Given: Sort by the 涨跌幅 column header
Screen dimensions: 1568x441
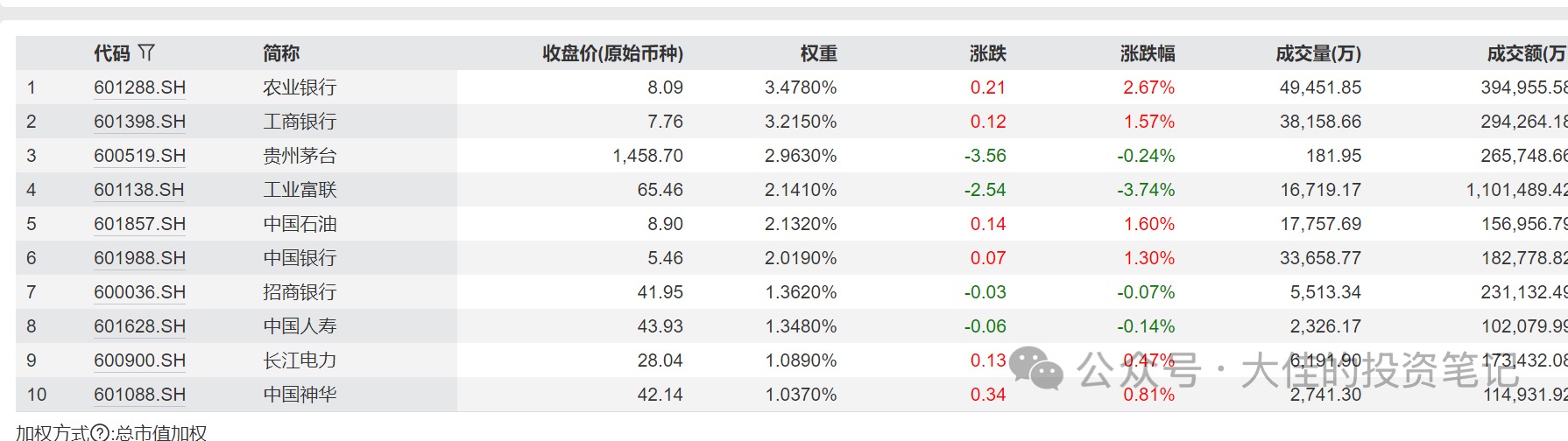Looking at the screenshot, I should (1147, 53).
